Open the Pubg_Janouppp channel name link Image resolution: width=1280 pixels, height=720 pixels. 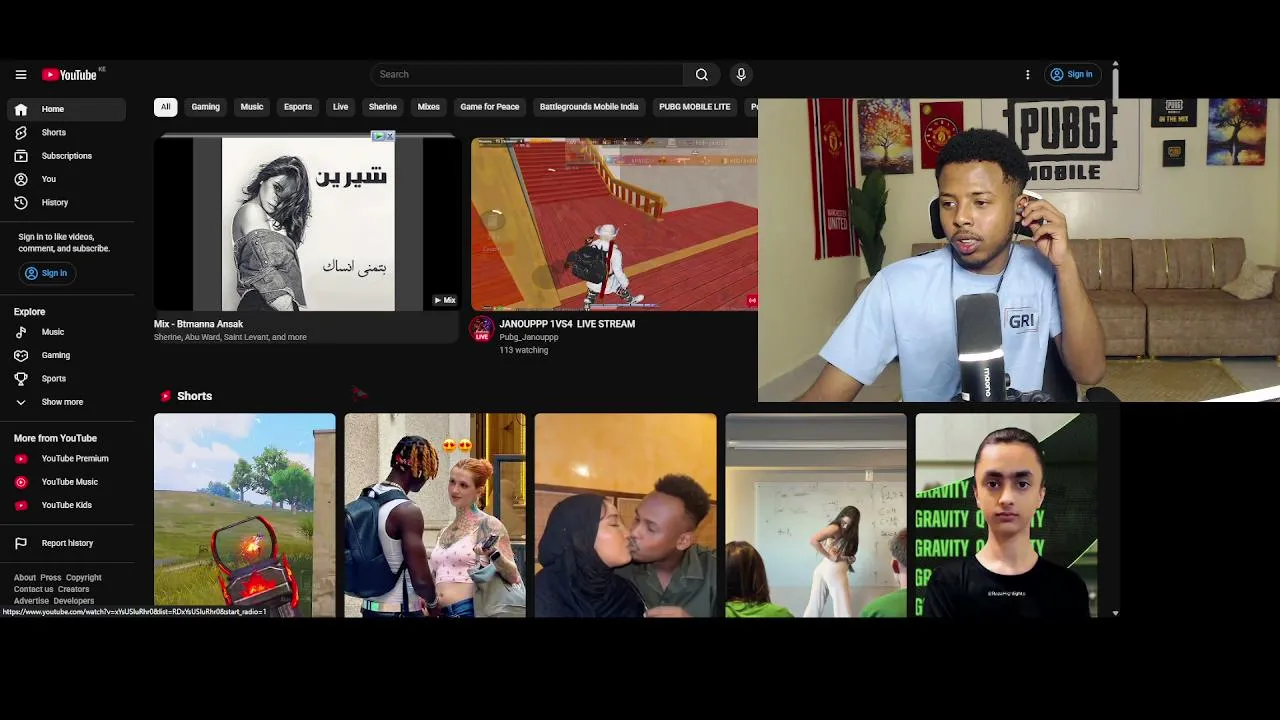tap(529, 337)
